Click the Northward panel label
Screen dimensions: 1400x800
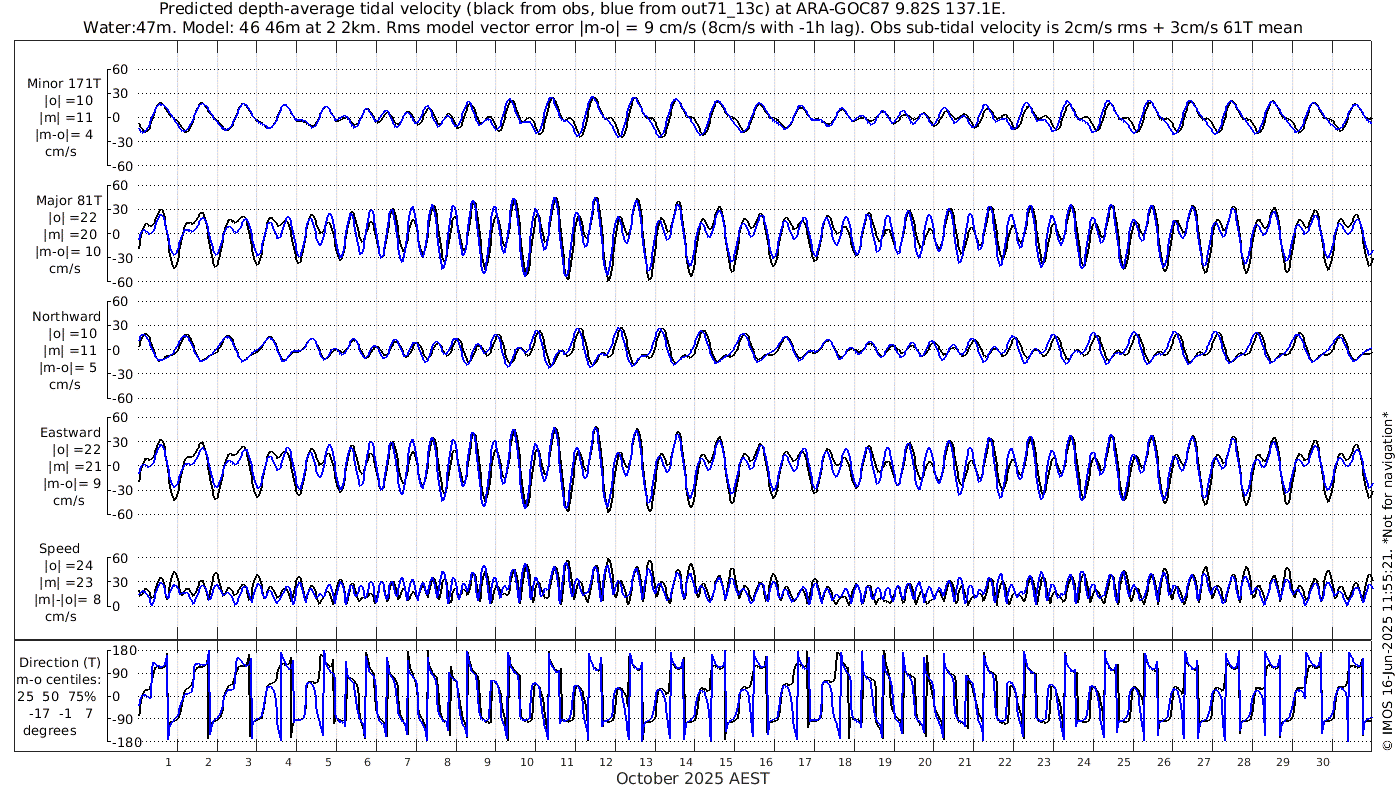(66, 316)
